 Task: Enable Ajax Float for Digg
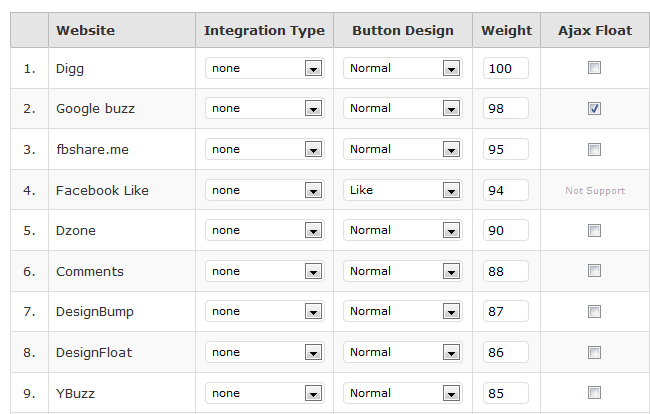click(x=594, y=68)
